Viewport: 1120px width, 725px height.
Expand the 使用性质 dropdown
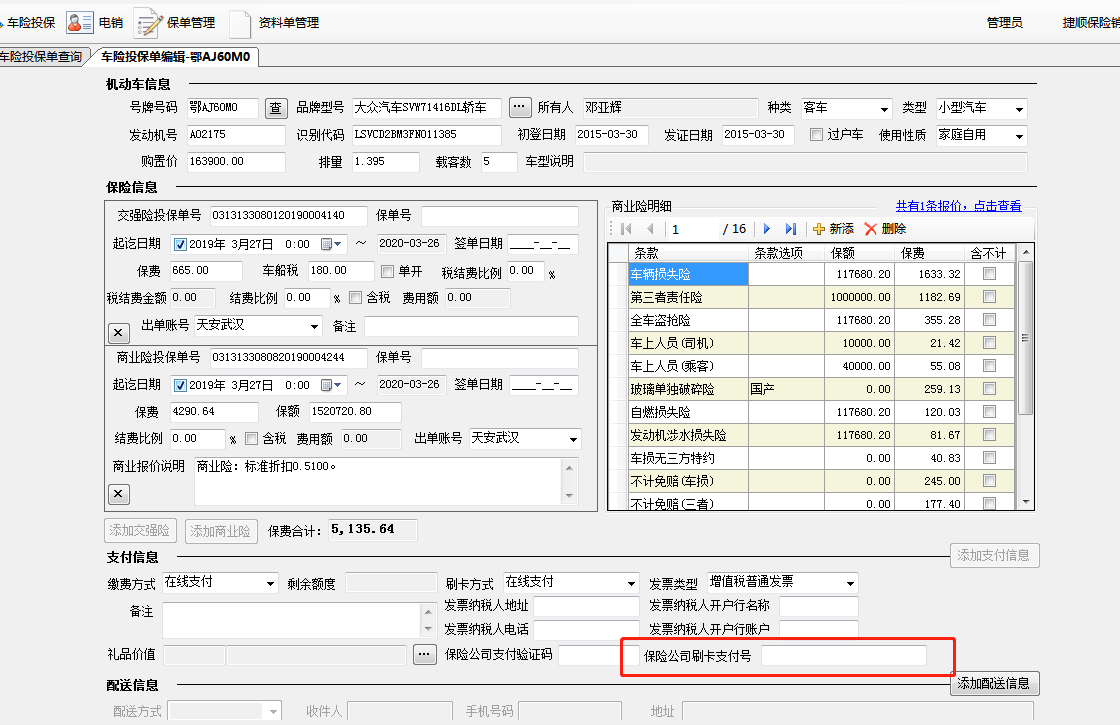[1019, 136]
